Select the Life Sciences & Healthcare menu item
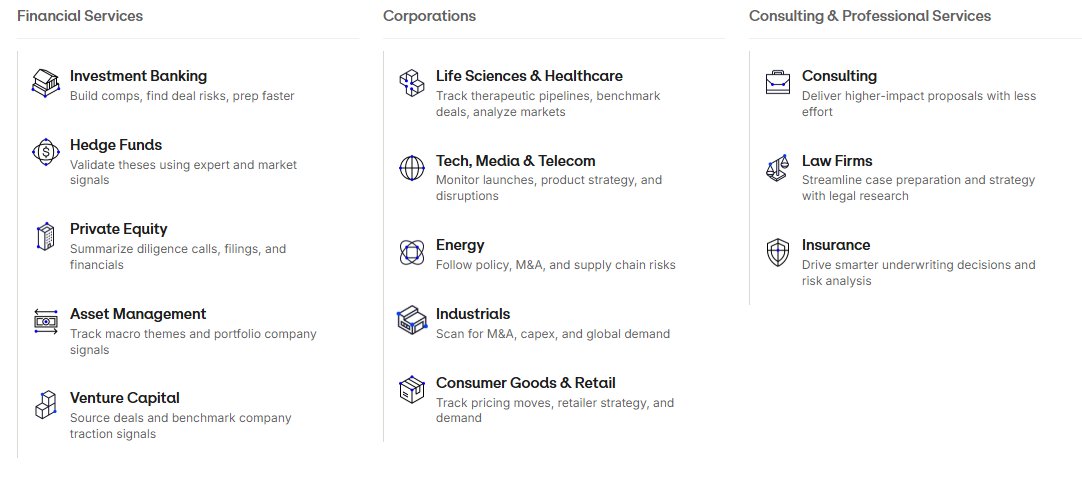Viewport: 1082px width, 479px height. point(529,76)
